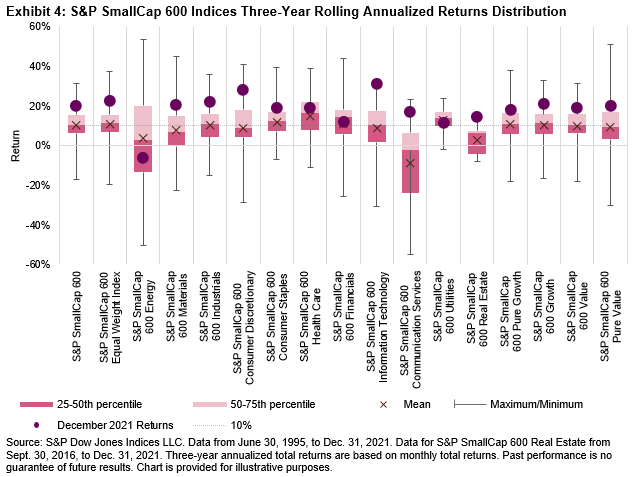Click the Energy December 2021 purple dot
637x477 pixels.
(143, 158)
